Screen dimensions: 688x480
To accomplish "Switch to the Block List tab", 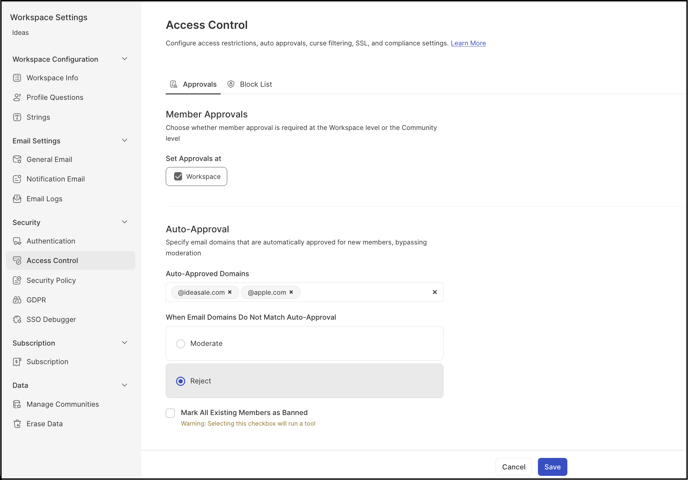I will click(x=249, y=84).
